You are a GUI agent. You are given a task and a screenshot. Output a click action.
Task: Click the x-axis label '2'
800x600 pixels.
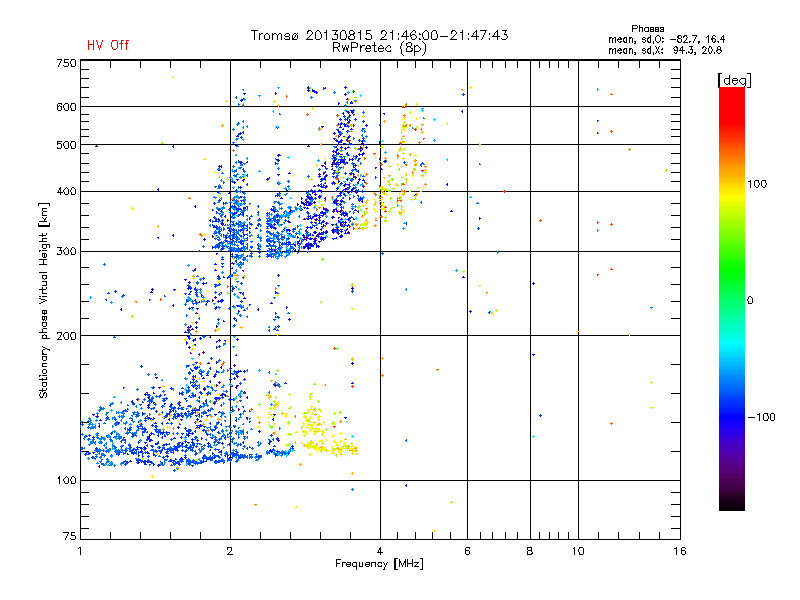pyautogui.click(x=230, y=551)
